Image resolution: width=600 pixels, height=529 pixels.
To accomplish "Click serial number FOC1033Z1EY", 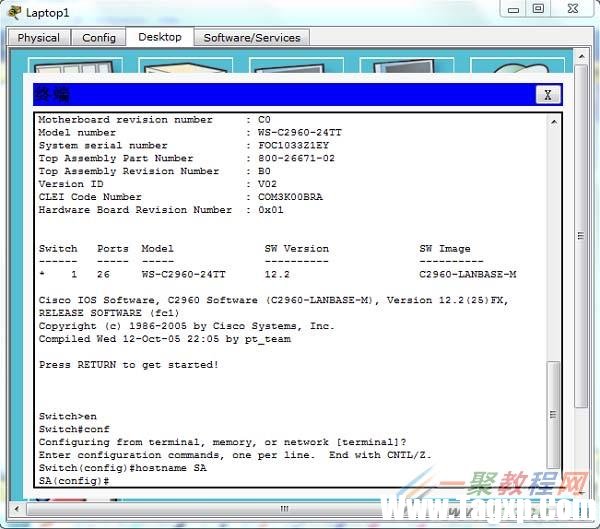I will (x=293, y=145).
